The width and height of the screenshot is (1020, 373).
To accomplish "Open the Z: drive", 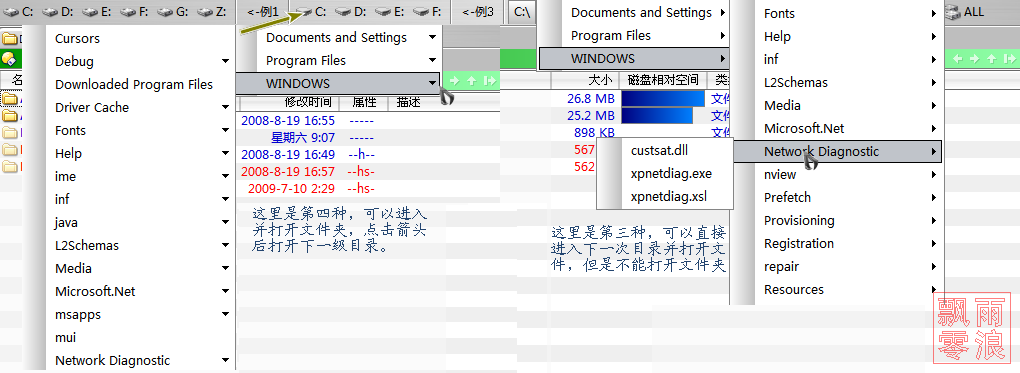I will pos(212,11).
